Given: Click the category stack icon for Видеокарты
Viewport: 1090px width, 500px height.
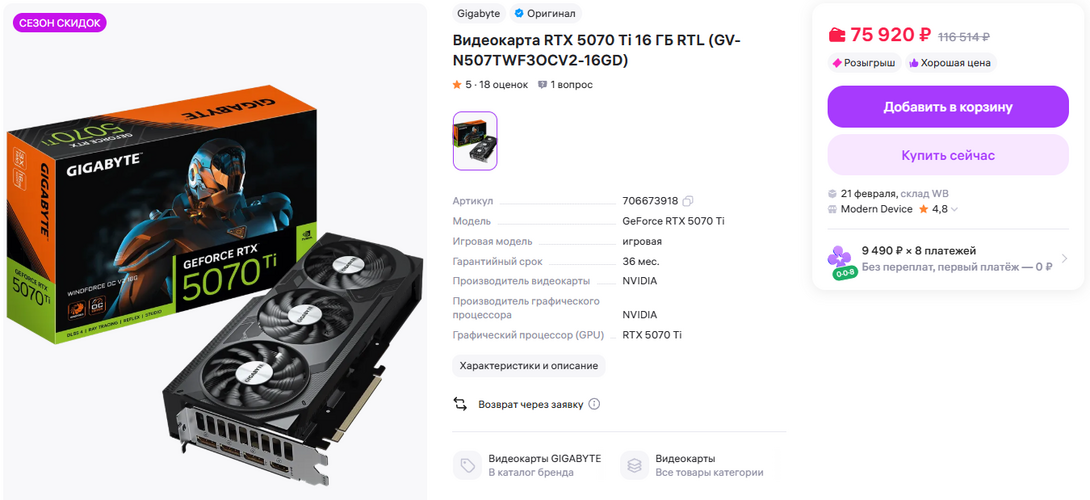Looking at the screenshot, I should pyautogui.click(x=634, y=465).
